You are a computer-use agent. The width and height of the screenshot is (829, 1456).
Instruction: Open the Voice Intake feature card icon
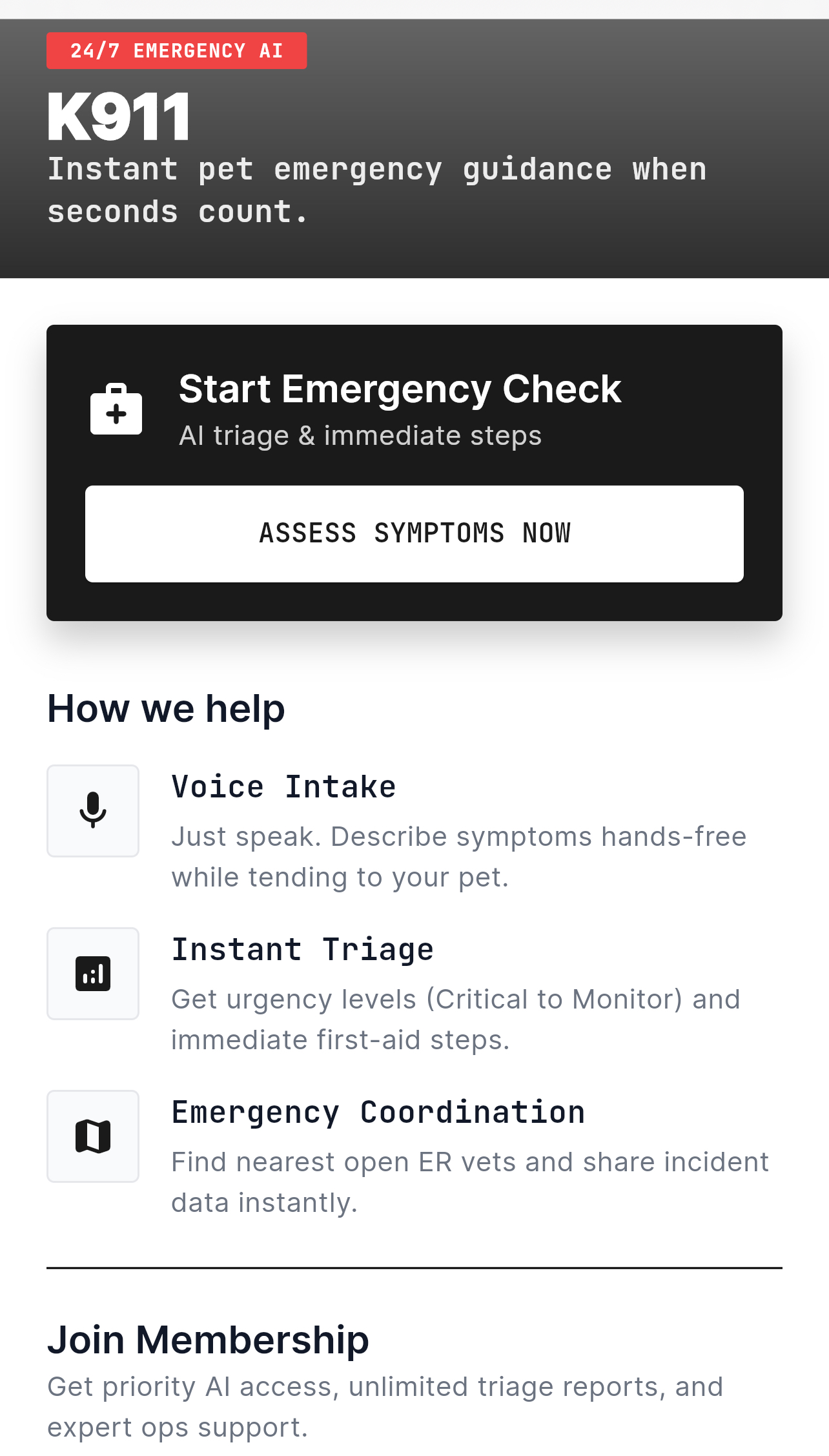coord(92,810)
